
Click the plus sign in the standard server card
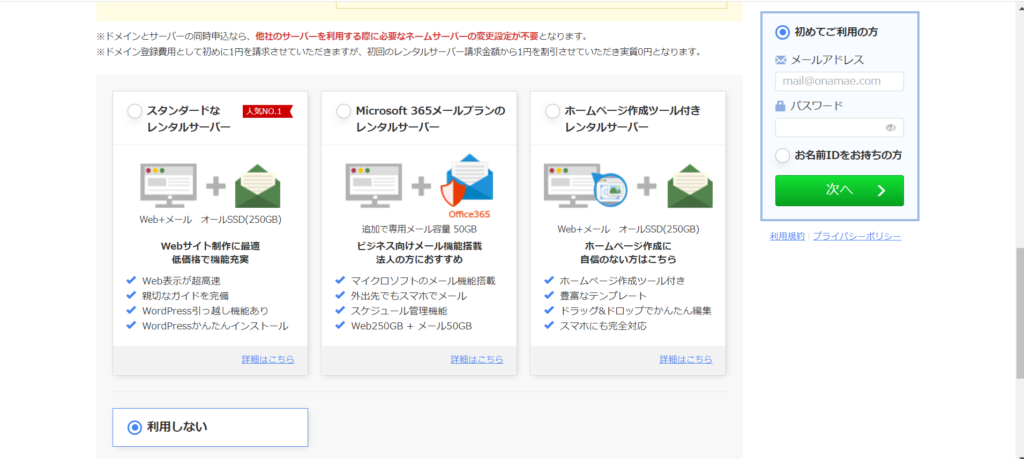(x=216, y=187)
